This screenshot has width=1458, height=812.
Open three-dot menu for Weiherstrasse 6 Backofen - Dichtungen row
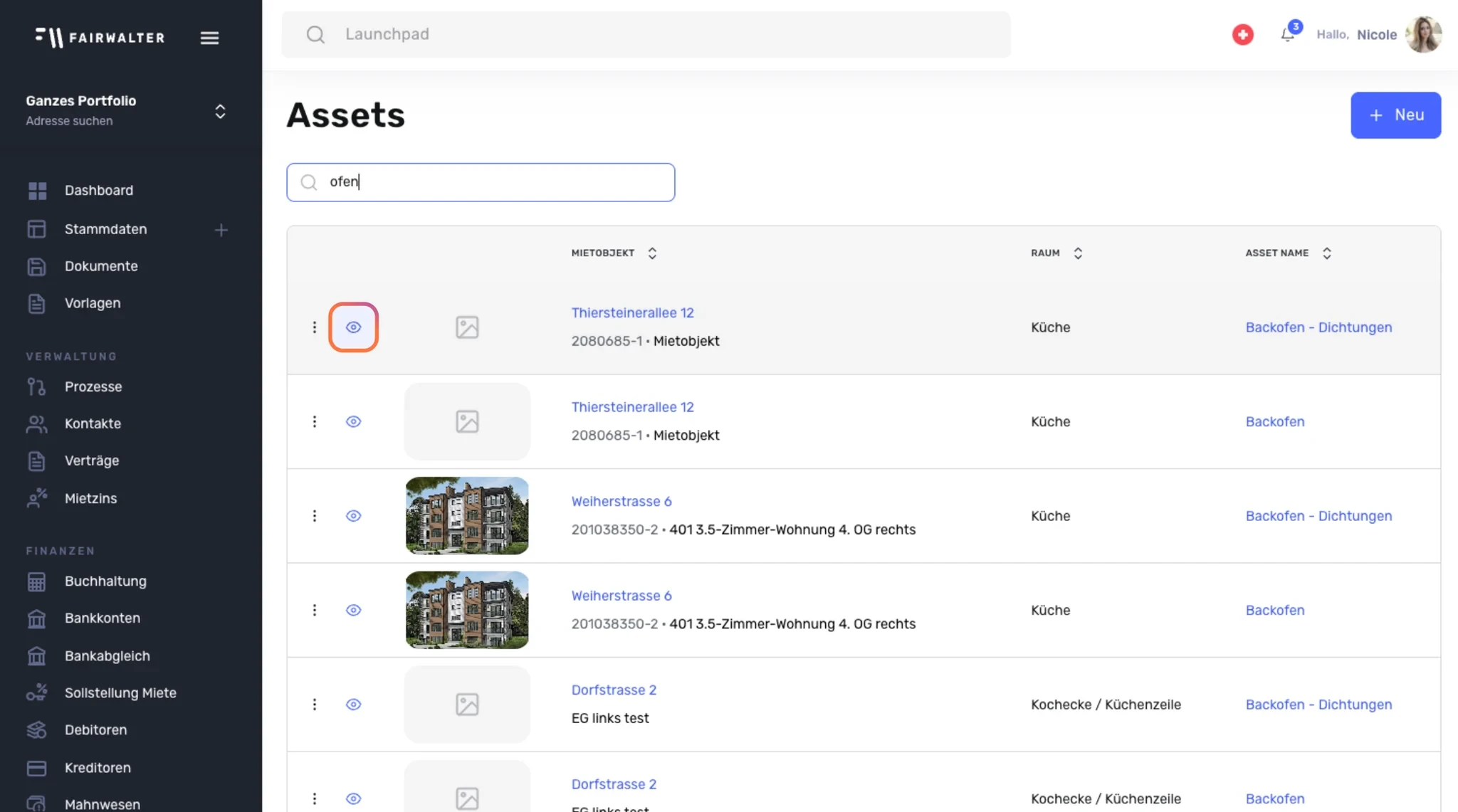314,516
